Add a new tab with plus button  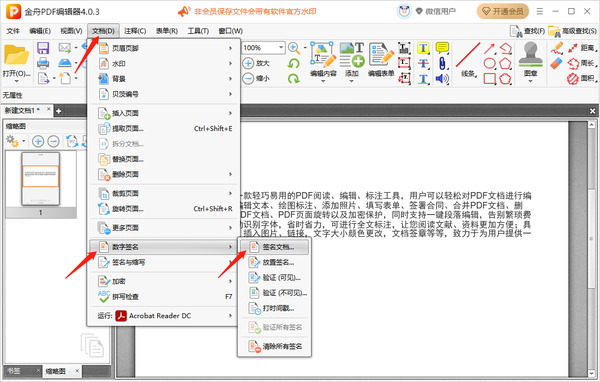[59, 111]
